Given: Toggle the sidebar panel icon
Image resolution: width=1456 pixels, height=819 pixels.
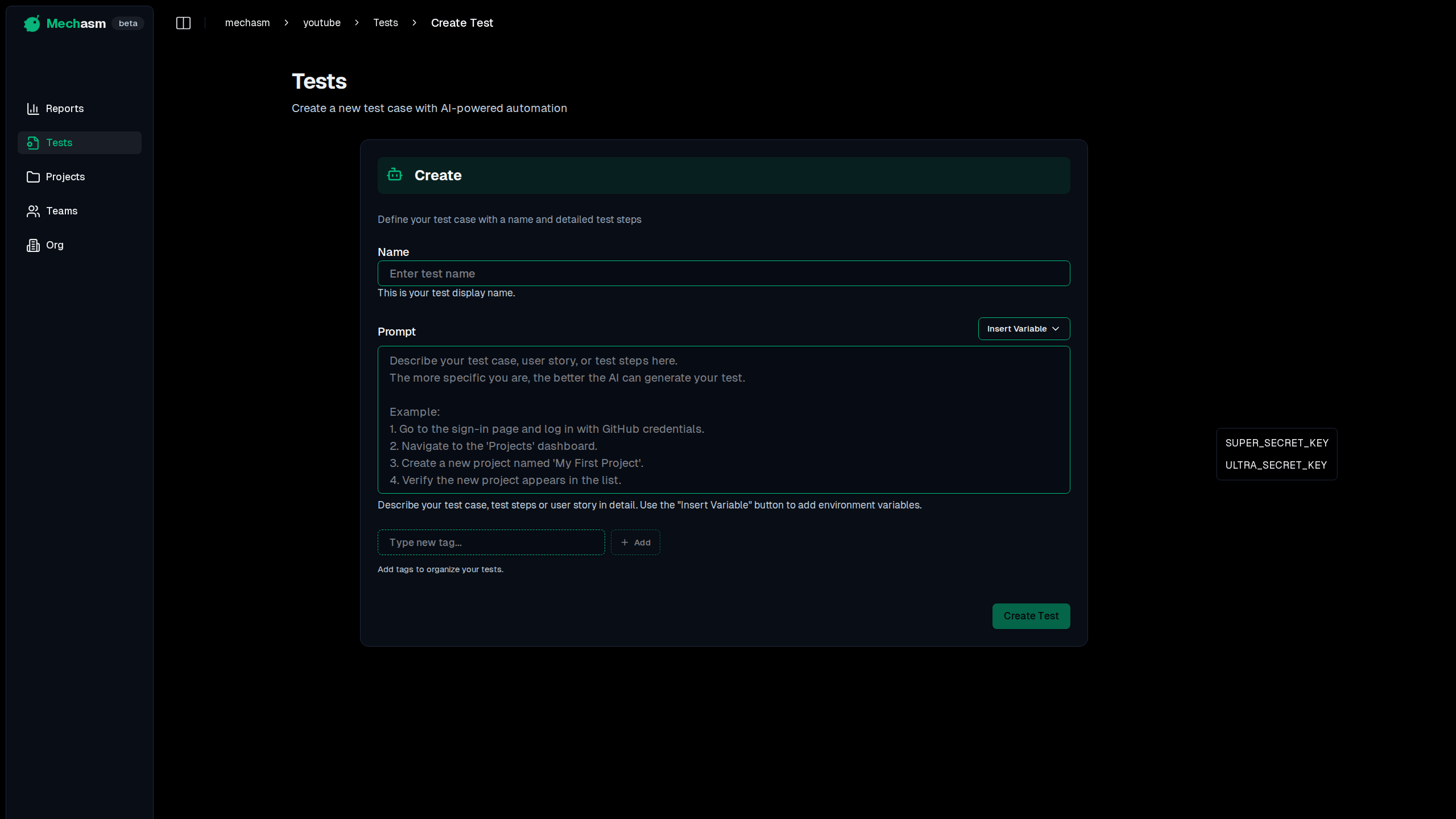Looking at the screenshot, I should click(x=183, y=23).
